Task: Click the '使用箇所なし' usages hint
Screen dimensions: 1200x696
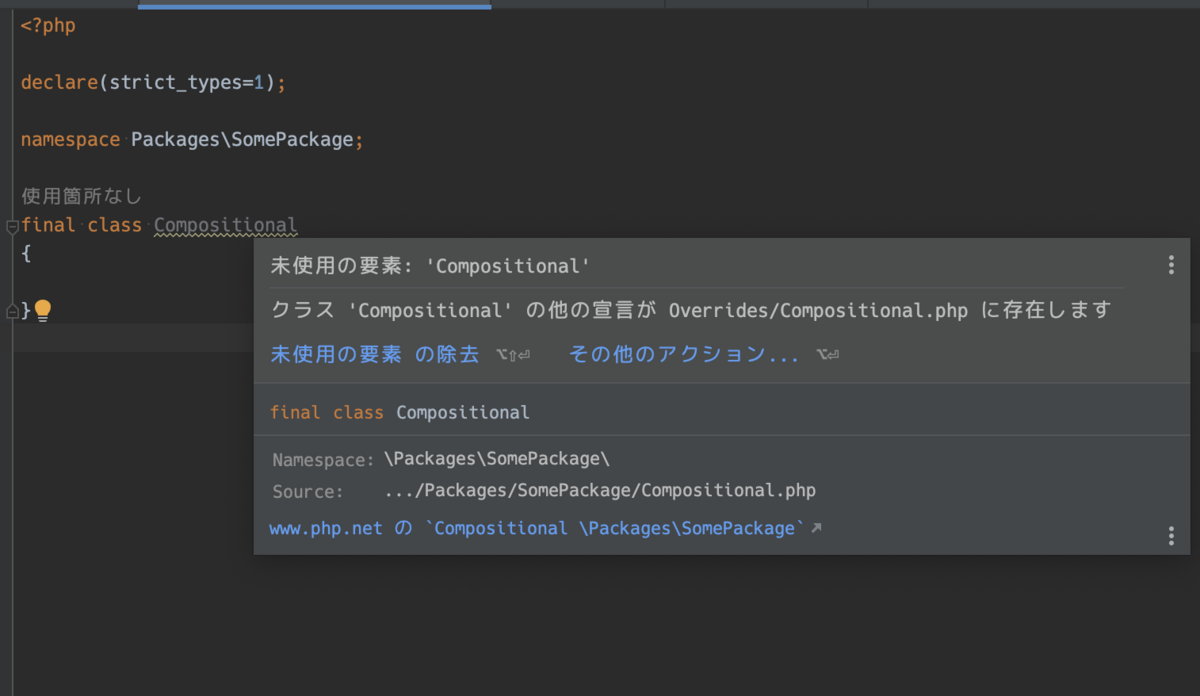Action: [x=81, y=196]
